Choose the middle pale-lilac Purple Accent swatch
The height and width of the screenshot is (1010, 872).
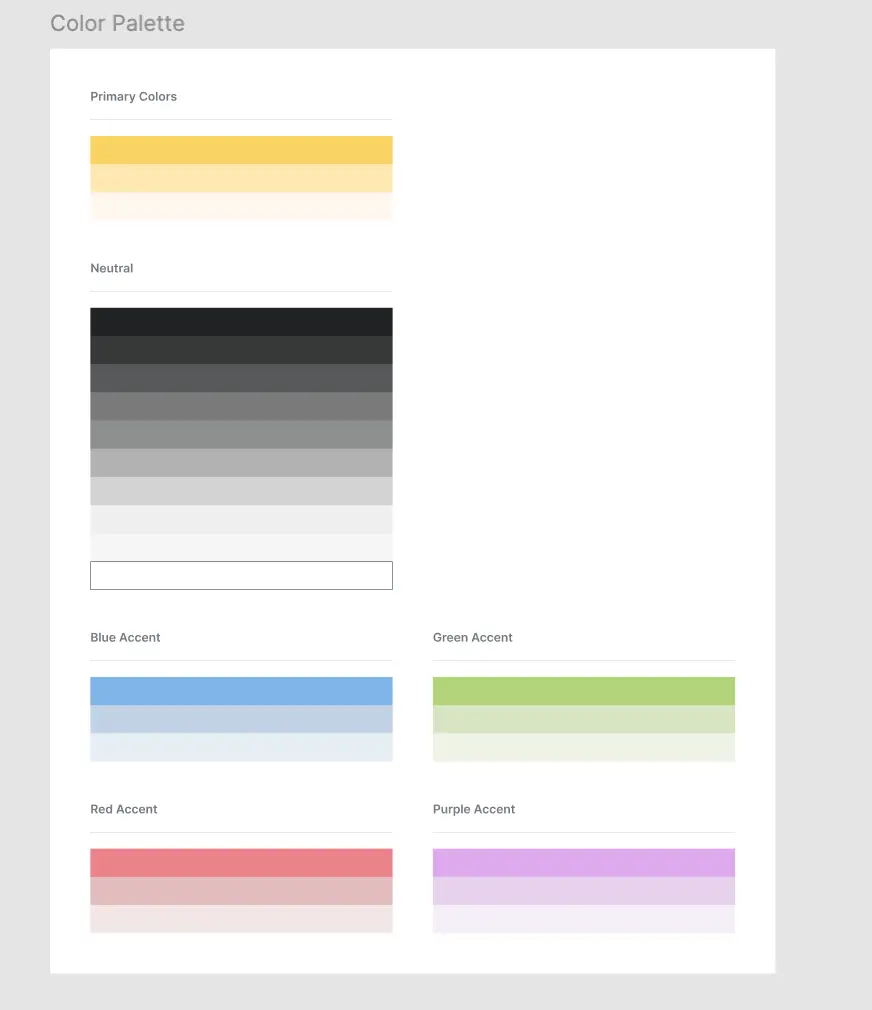coord(583,891)
